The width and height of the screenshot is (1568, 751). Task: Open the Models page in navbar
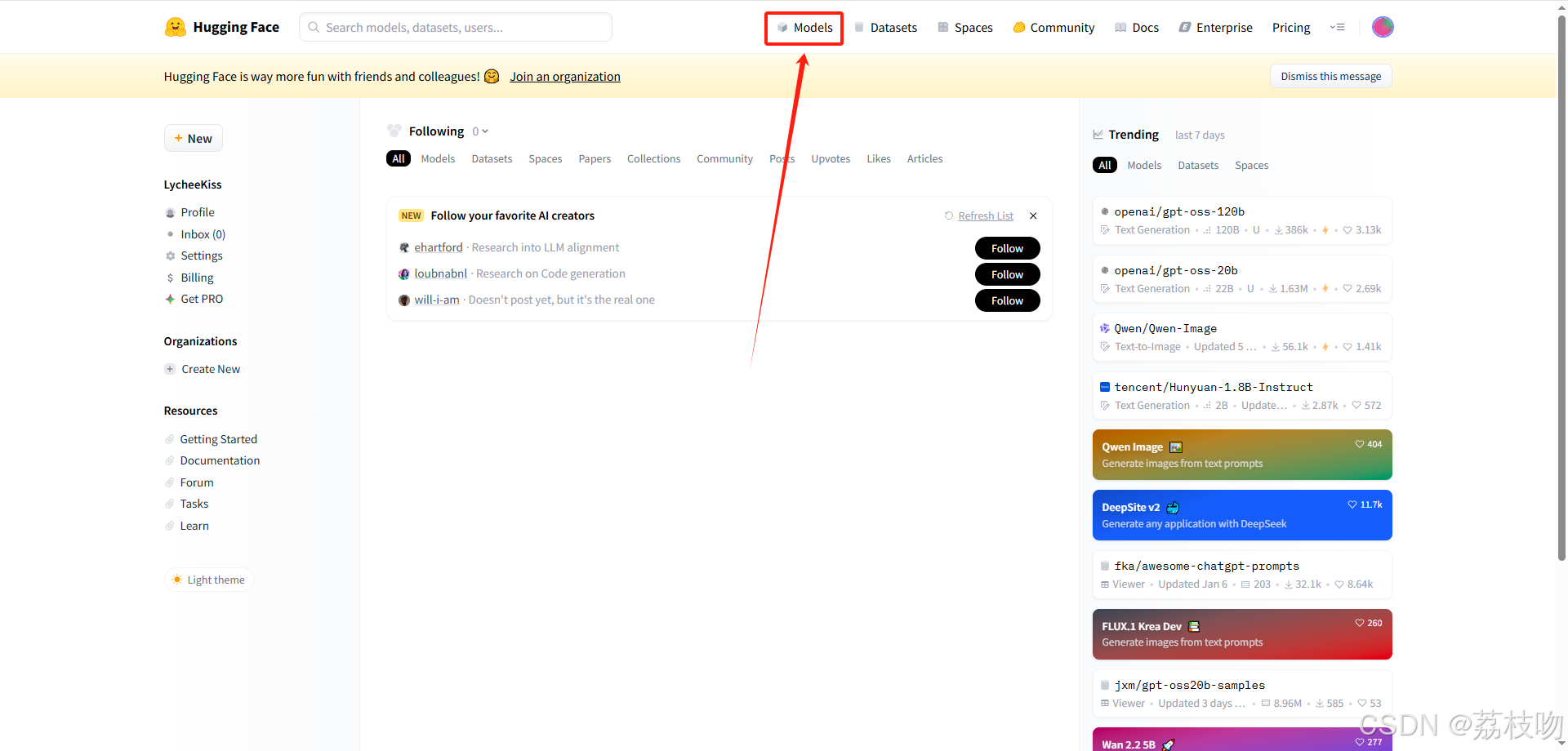[804, 28]
